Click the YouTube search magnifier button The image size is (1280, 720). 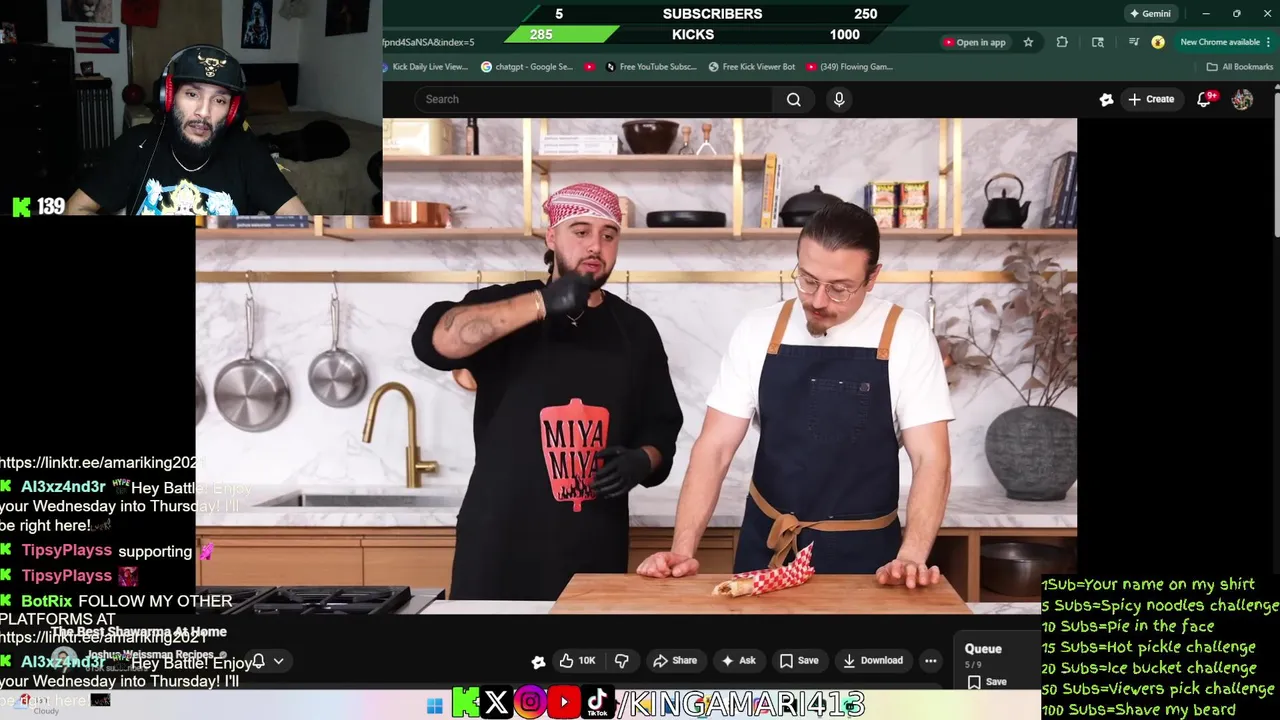point(794,99)
